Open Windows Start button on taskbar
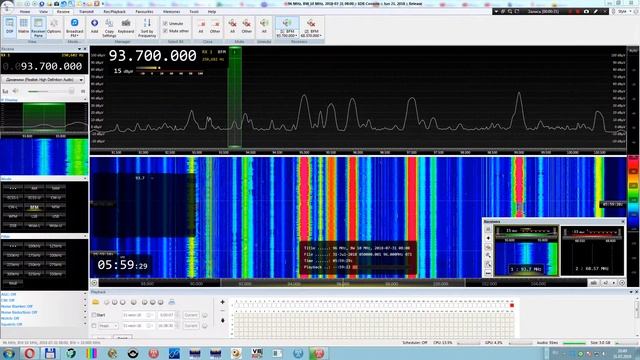 8,353
